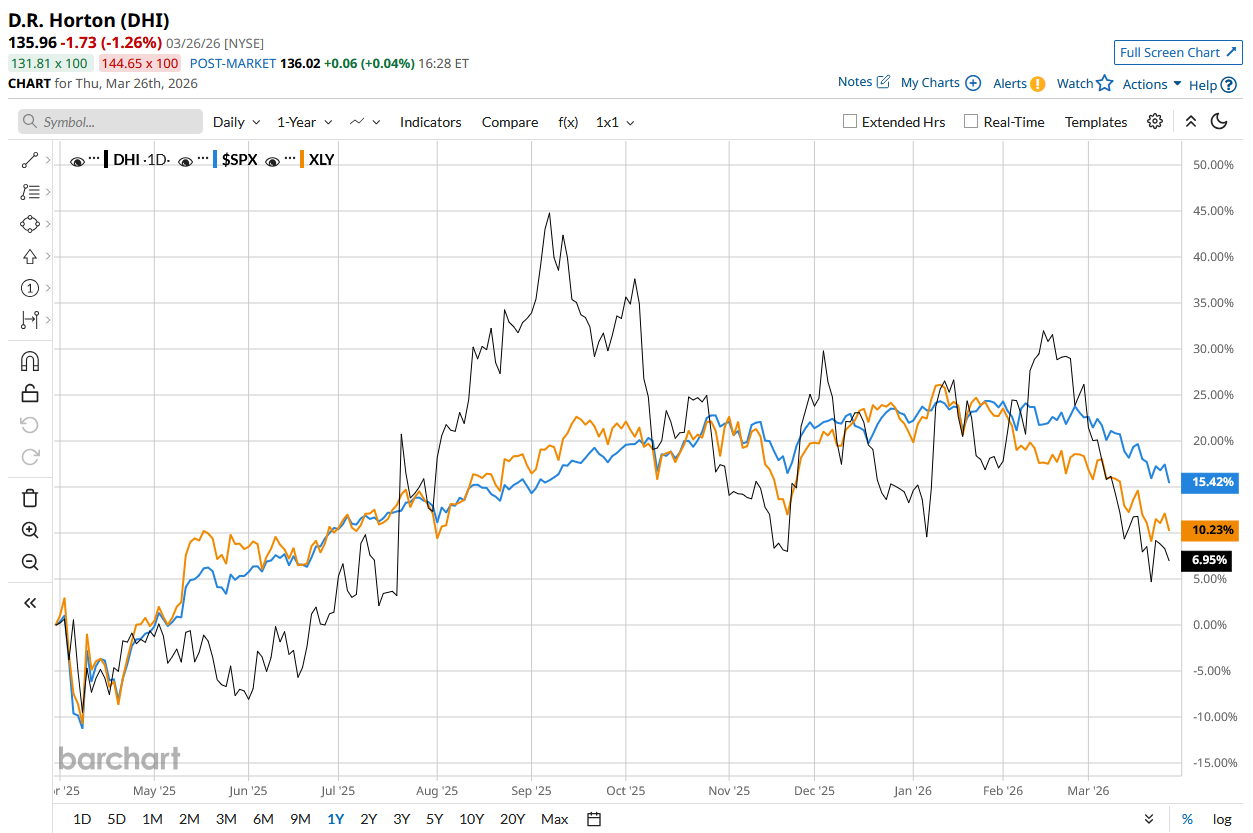Choose the arrow marker tool

pos(29,256)
